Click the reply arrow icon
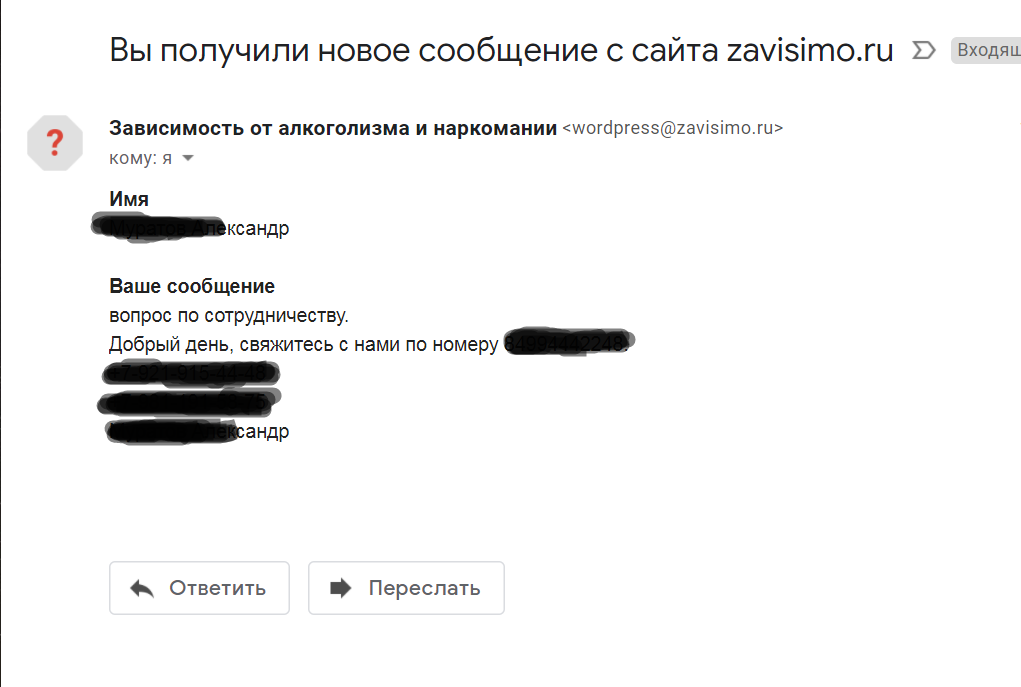The height and width of the screenshot is (687, 1021). point(142,588)
